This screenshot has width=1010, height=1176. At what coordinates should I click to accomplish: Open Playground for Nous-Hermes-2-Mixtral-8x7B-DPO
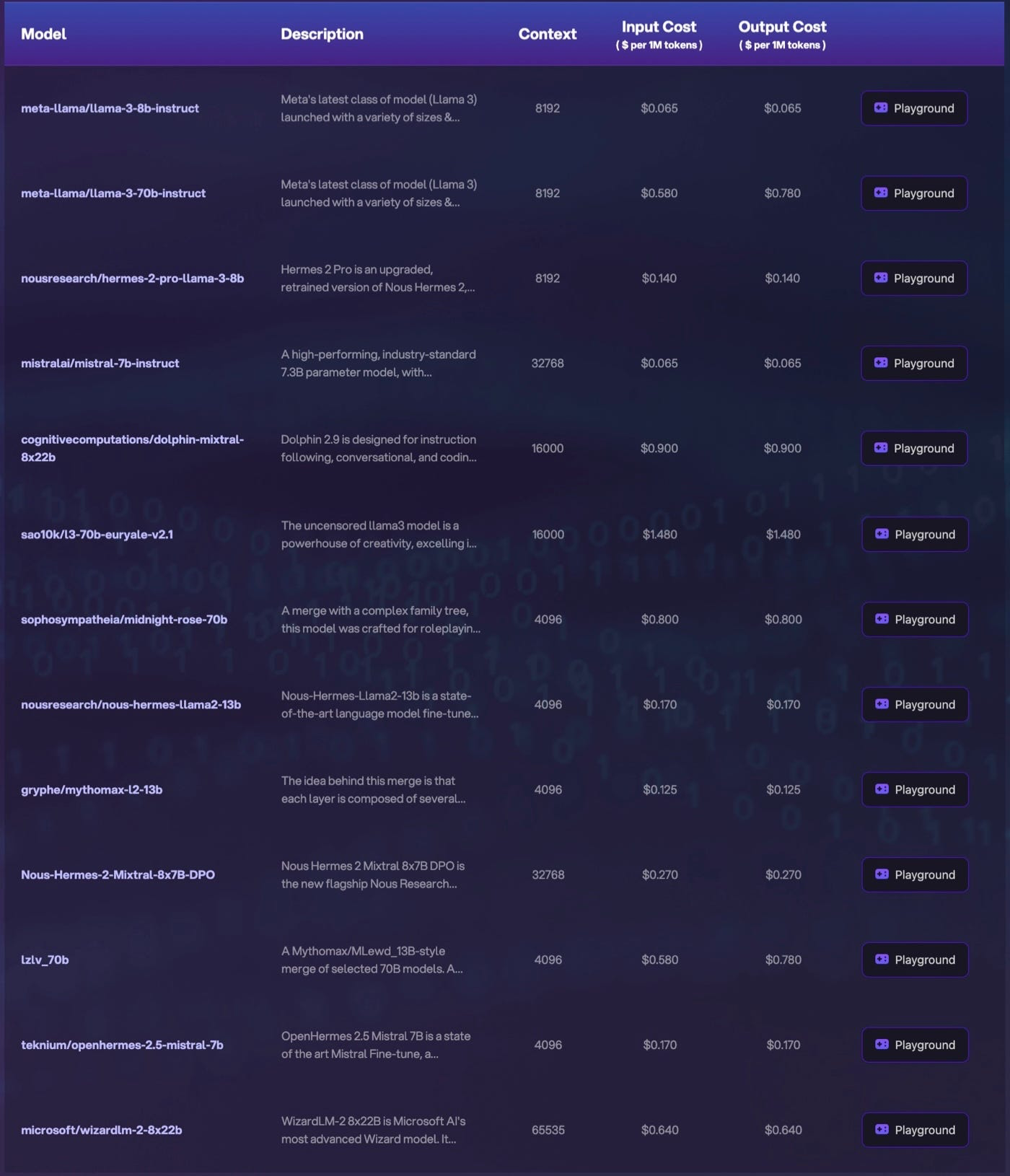(x=915, y=874)
